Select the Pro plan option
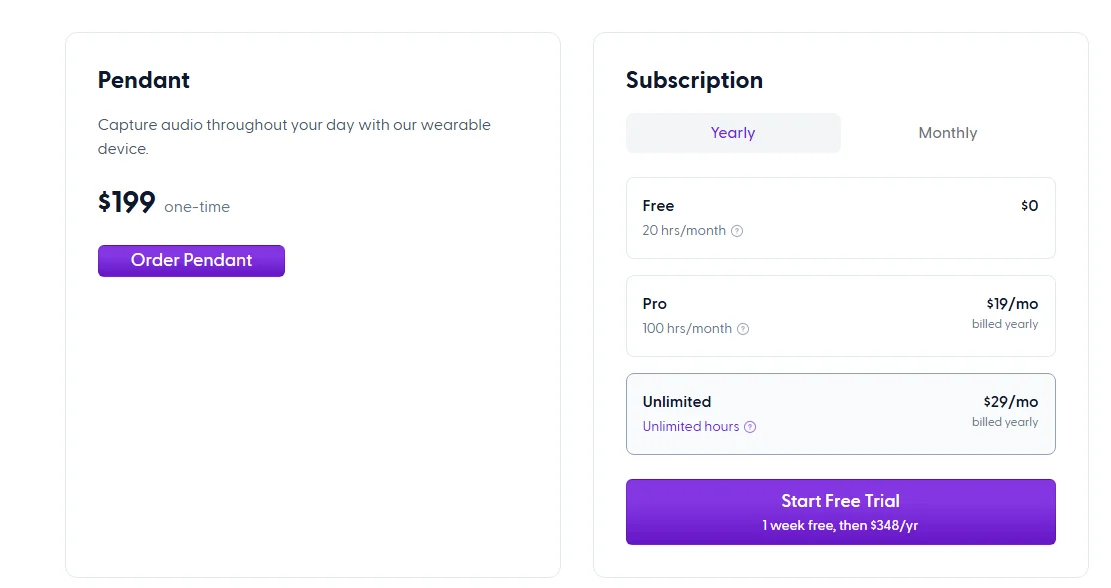 point(840,316)
